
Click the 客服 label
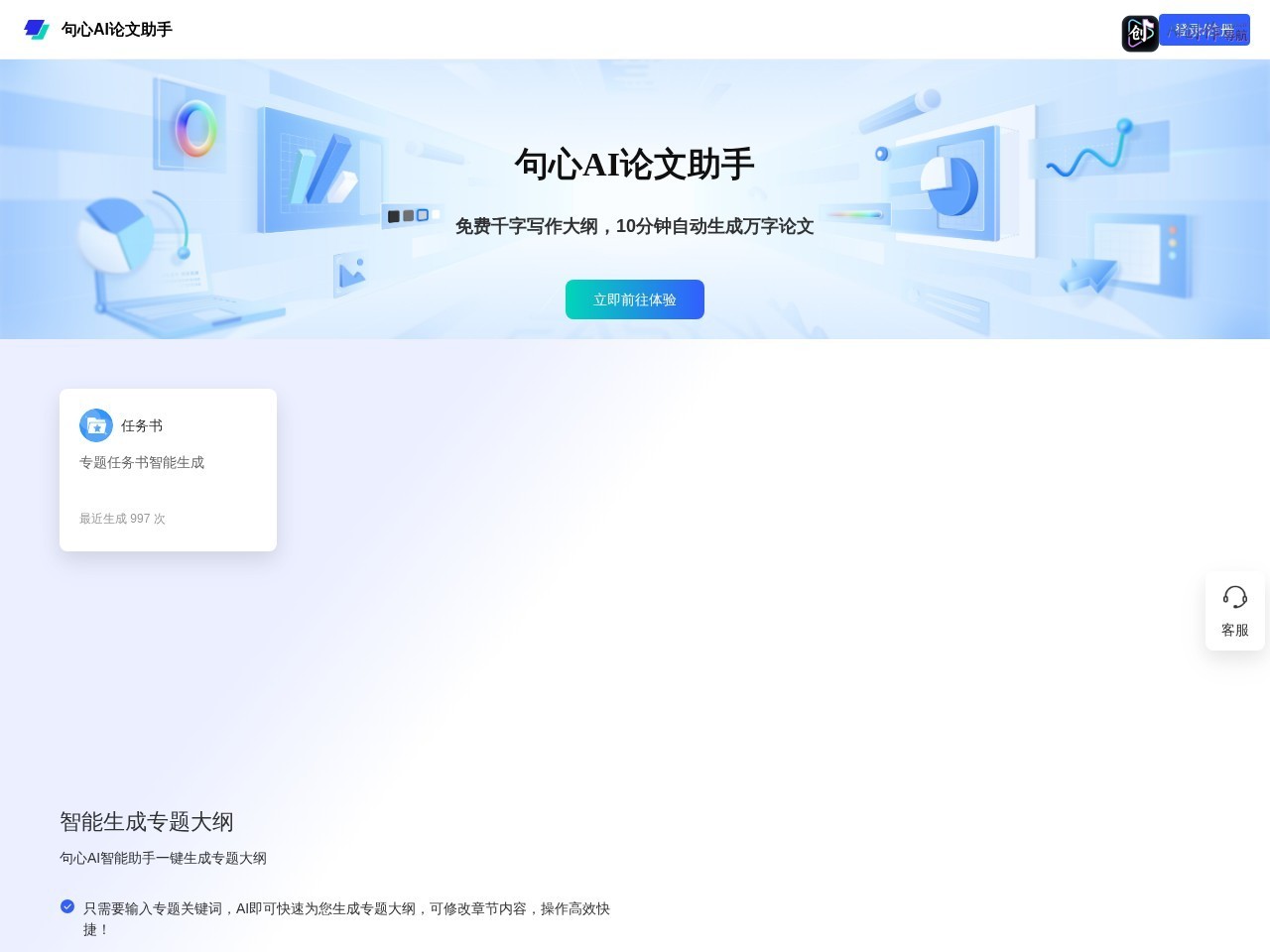pos(1235,631)
